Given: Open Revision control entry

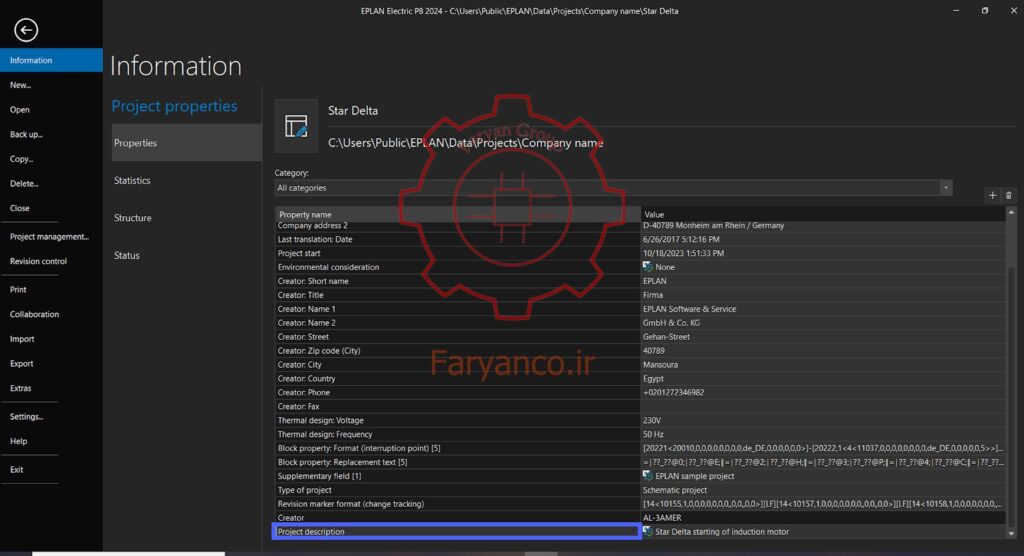Looking at the screenshot, I should coord(38,261).
